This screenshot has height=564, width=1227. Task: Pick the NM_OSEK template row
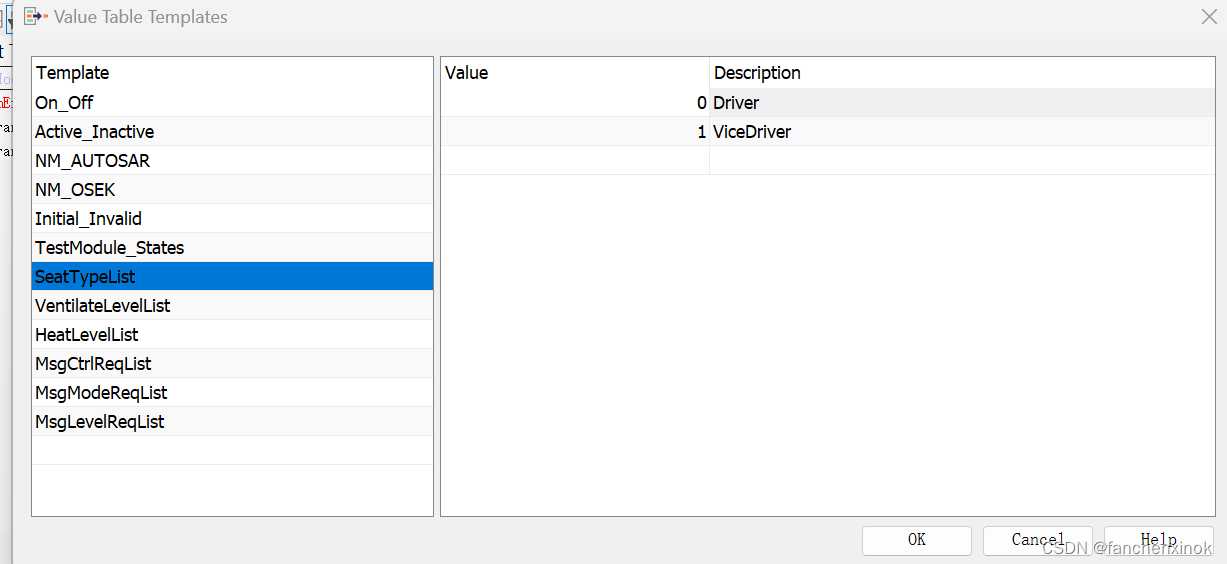(233, 189)
